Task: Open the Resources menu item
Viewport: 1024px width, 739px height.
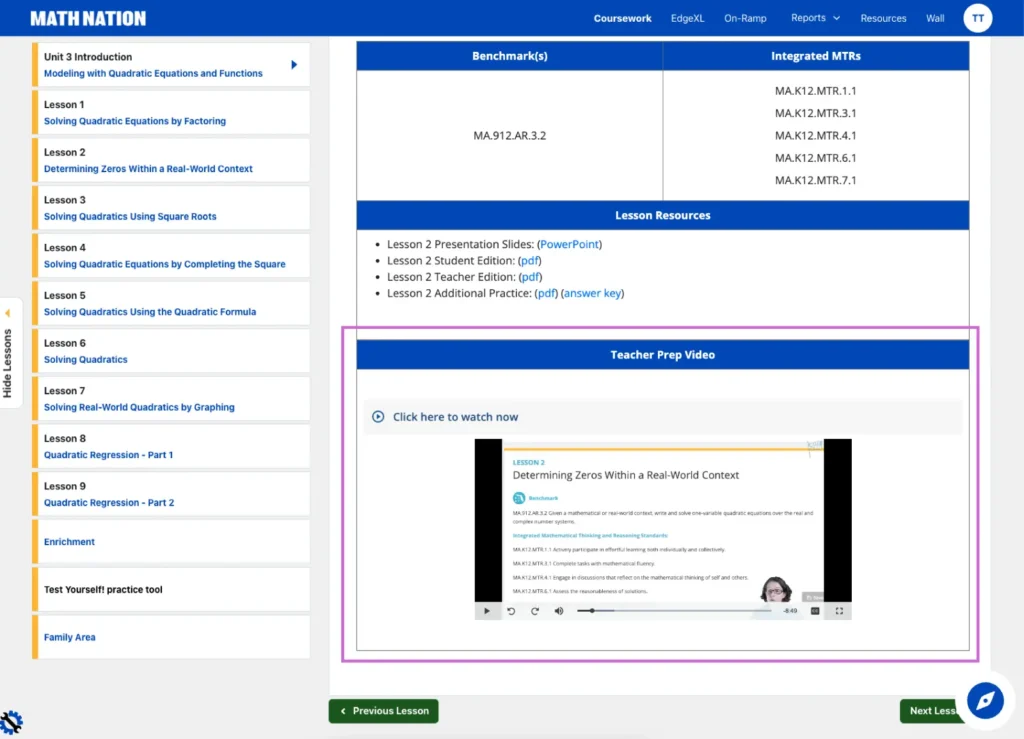Action: coord(883,18)
